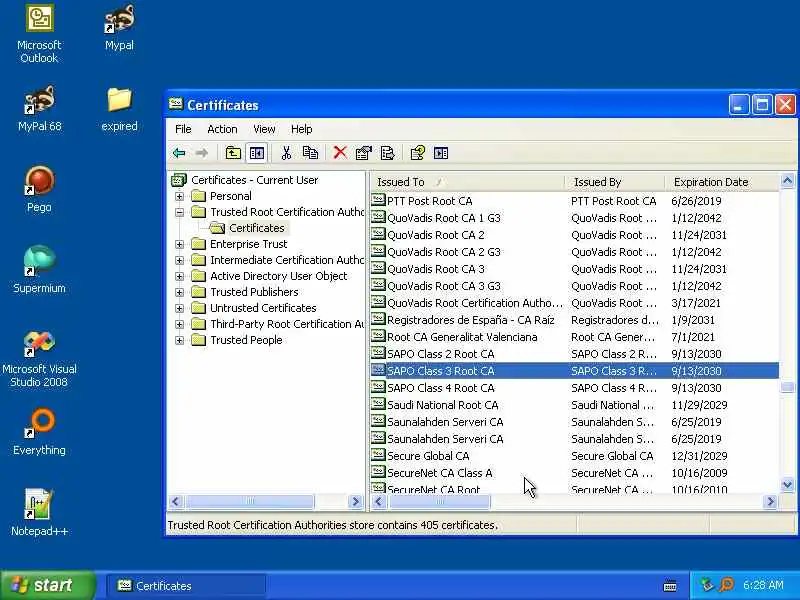Sort by the Issued By column header
This screenshot has height=600, width=800.
615,182
